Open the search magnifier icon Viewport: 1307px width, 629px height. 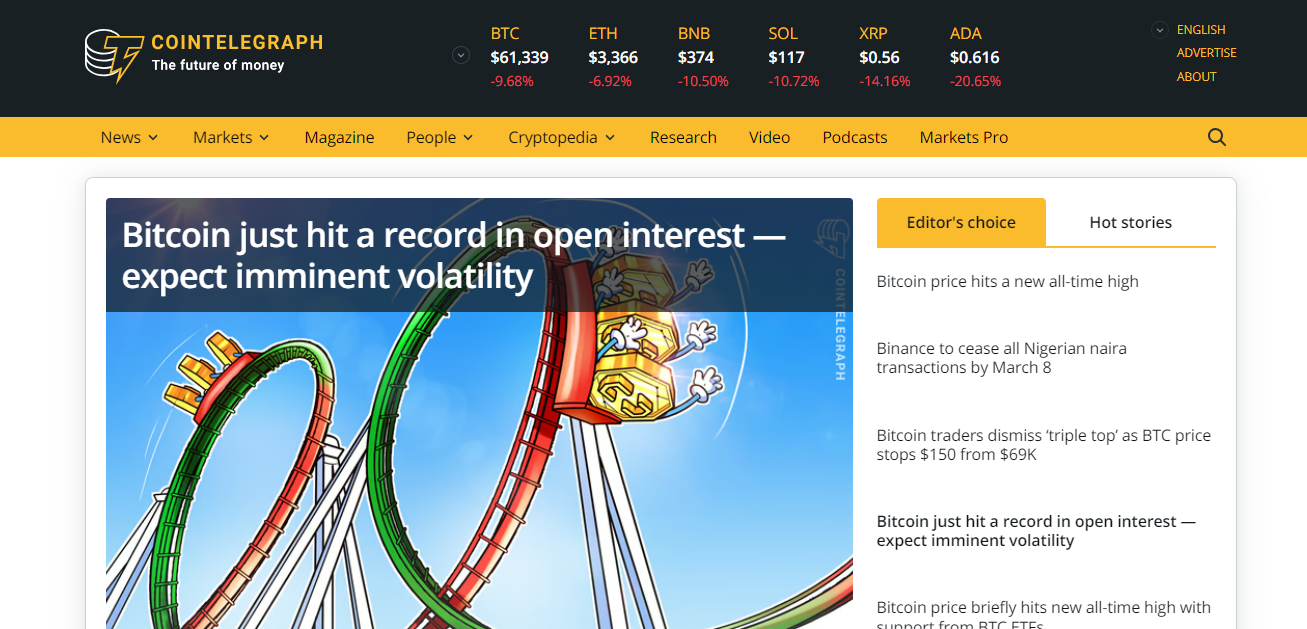click(x=1216, y=137)
